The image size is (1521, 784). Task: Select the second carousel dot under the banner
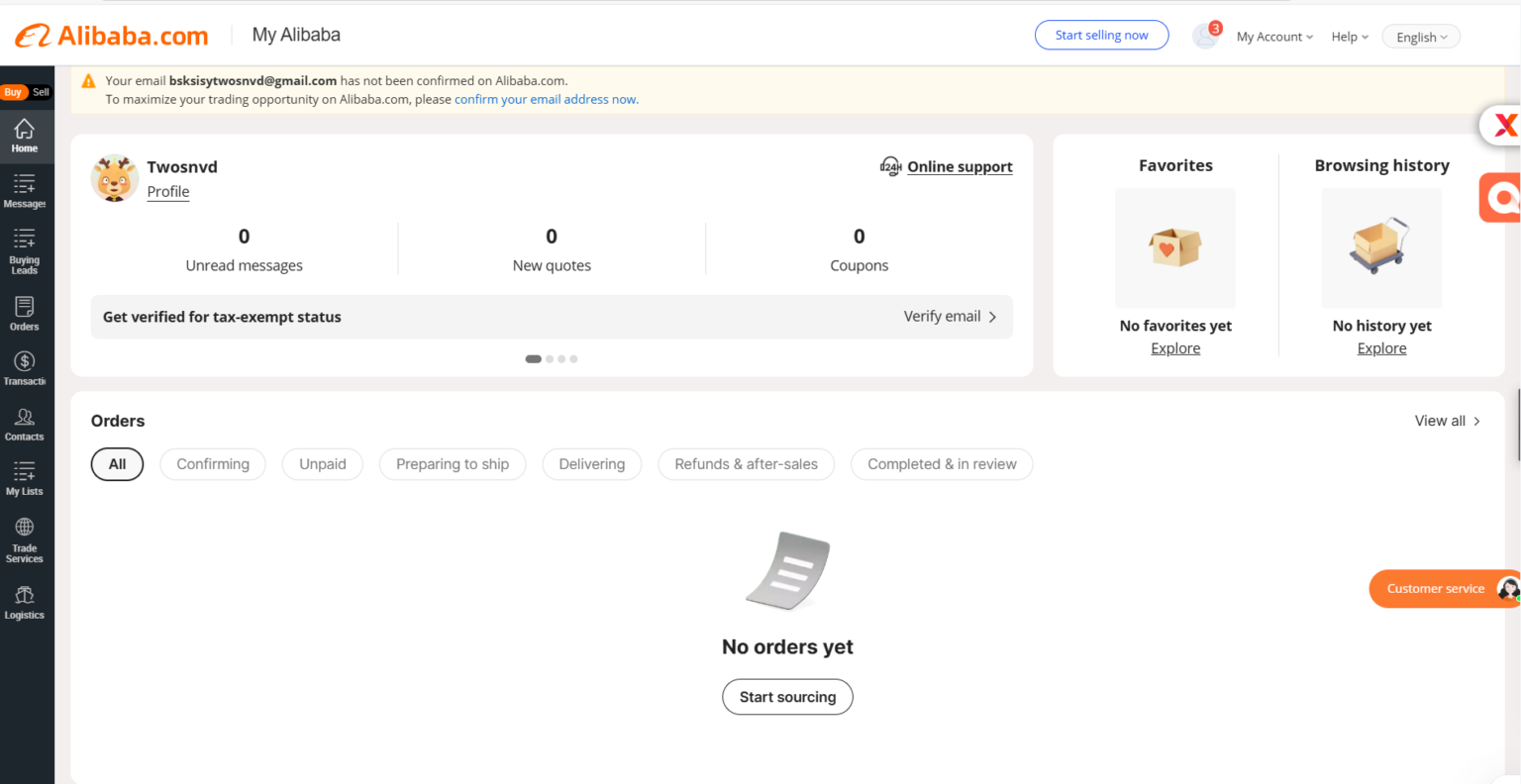[x=548, y=358]
